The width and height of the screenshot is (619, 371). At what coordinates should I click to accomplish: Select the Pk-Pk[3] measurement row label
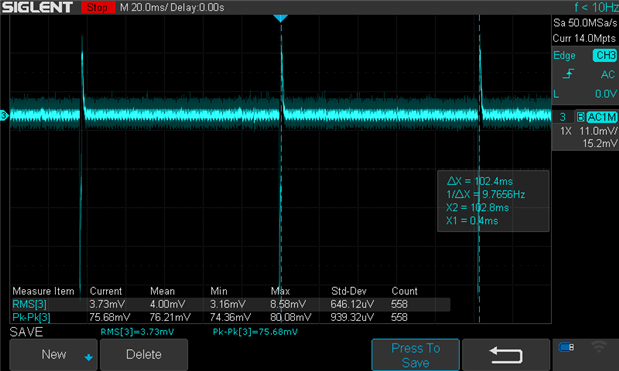(x=31, y=317)
